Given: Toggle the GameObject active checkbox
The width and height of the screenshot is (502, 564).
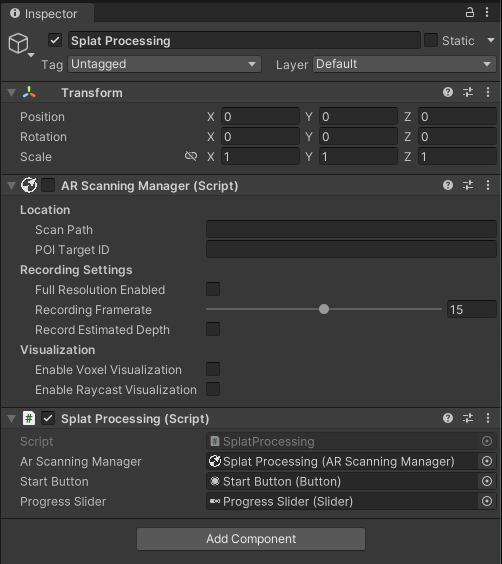Looking at the screenshot, I should [55, 40].
